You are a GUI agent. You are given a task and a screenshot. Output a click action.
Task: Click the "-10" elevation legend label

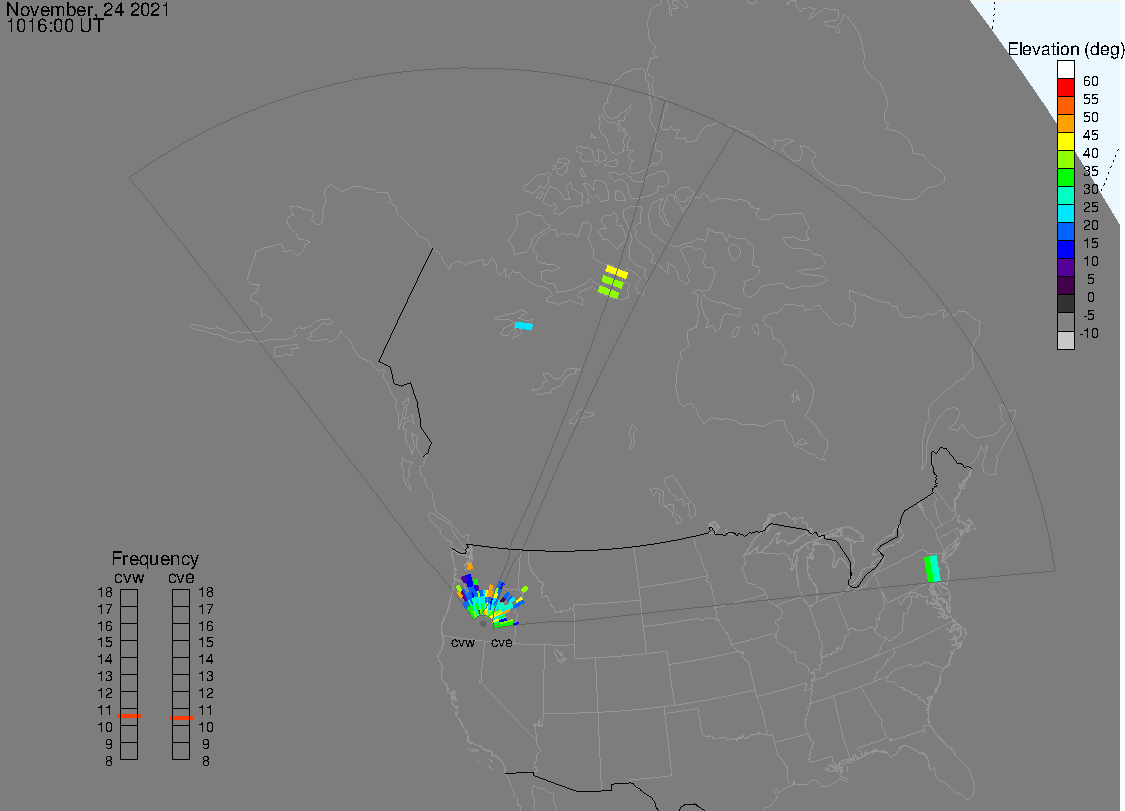tap(1089, 333)
